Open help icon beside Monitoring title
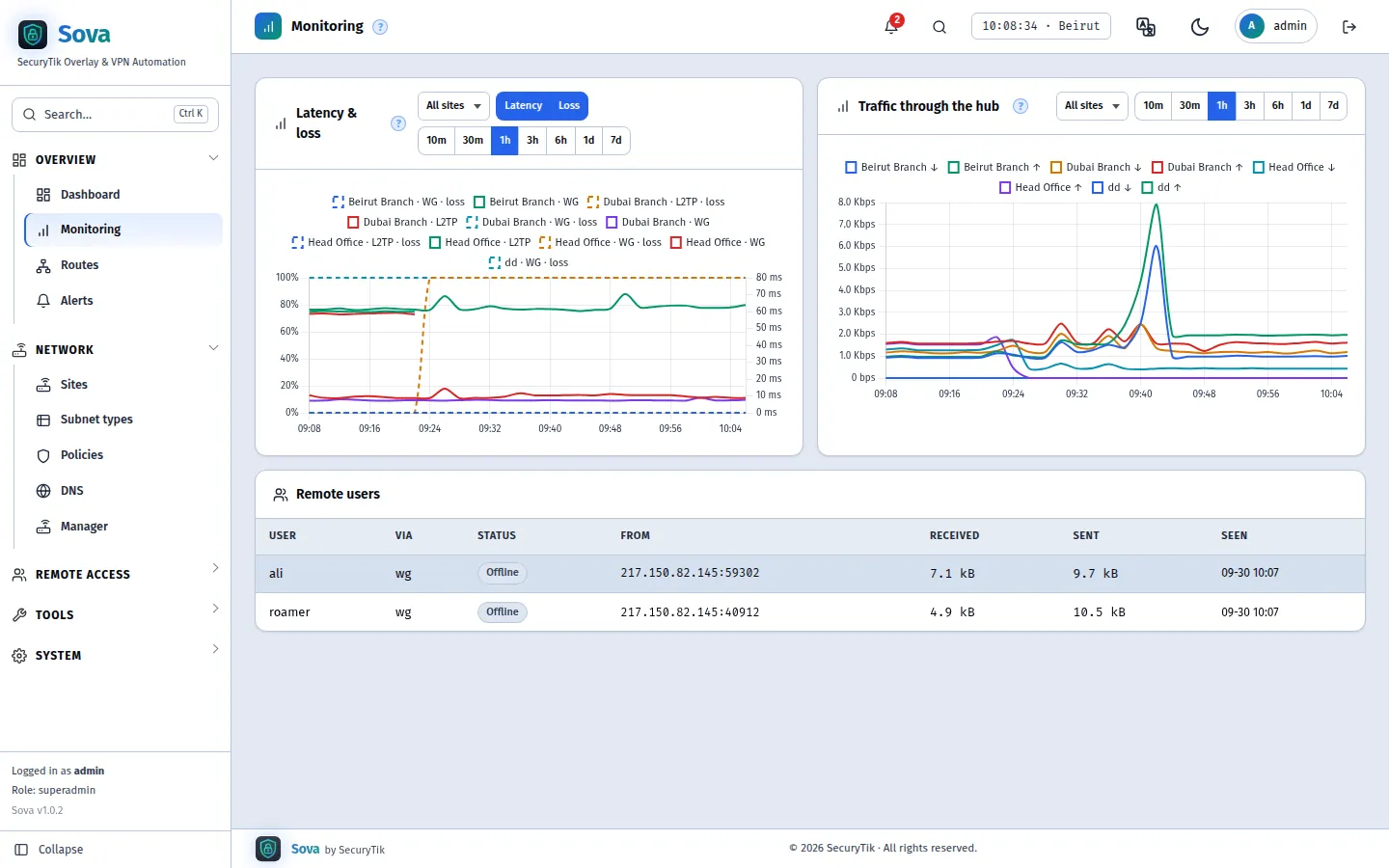The height and width of the screenshot is (868, 1389). point(380,27)
